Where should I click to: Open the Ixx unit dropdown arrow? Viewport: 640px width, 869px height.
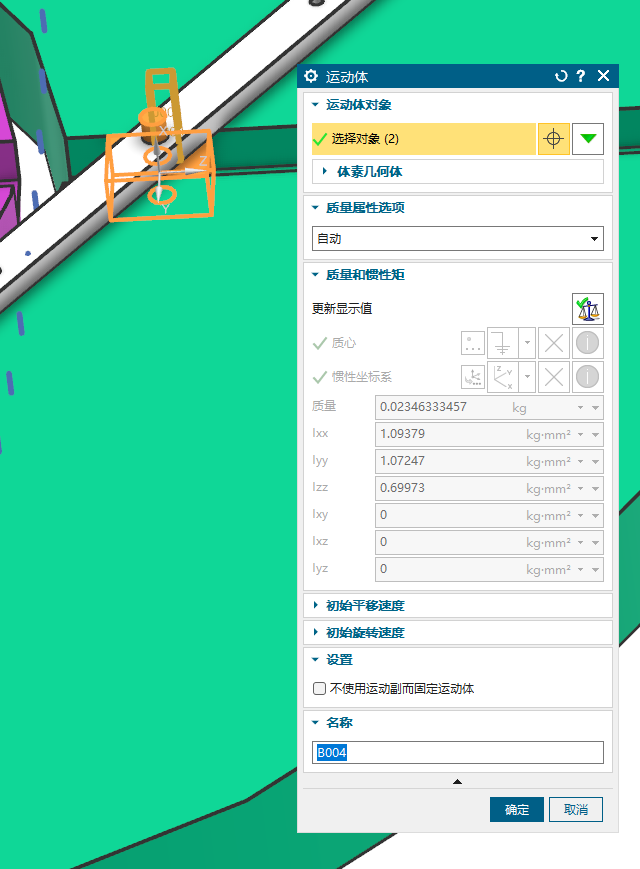pos(580,434)
